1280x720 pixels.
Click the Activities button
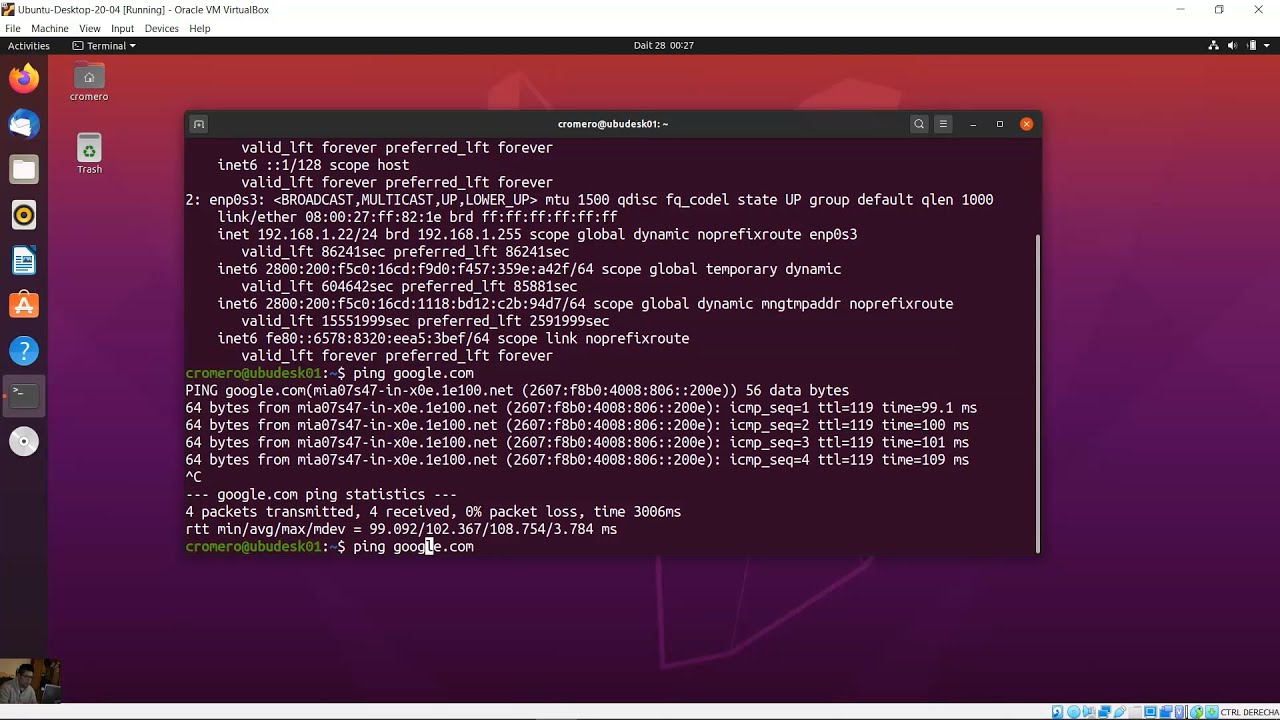[x=29, y=45]
